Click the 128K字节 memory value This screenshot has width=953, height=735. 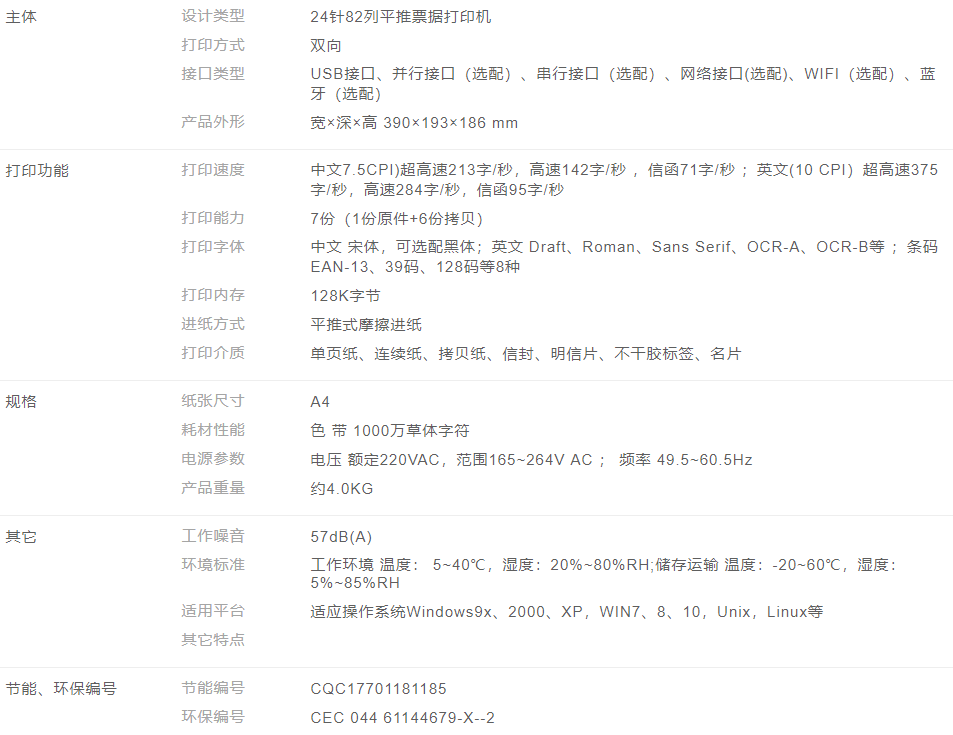point(345,296)
